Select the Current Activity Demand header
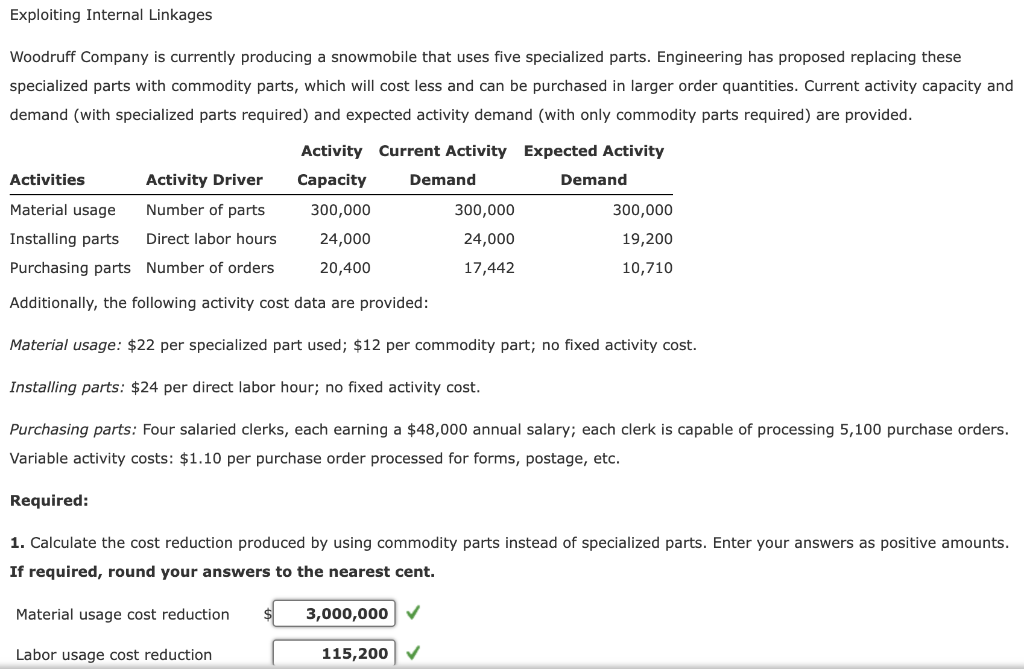The image size is (1024, 669). pos(443,164)
